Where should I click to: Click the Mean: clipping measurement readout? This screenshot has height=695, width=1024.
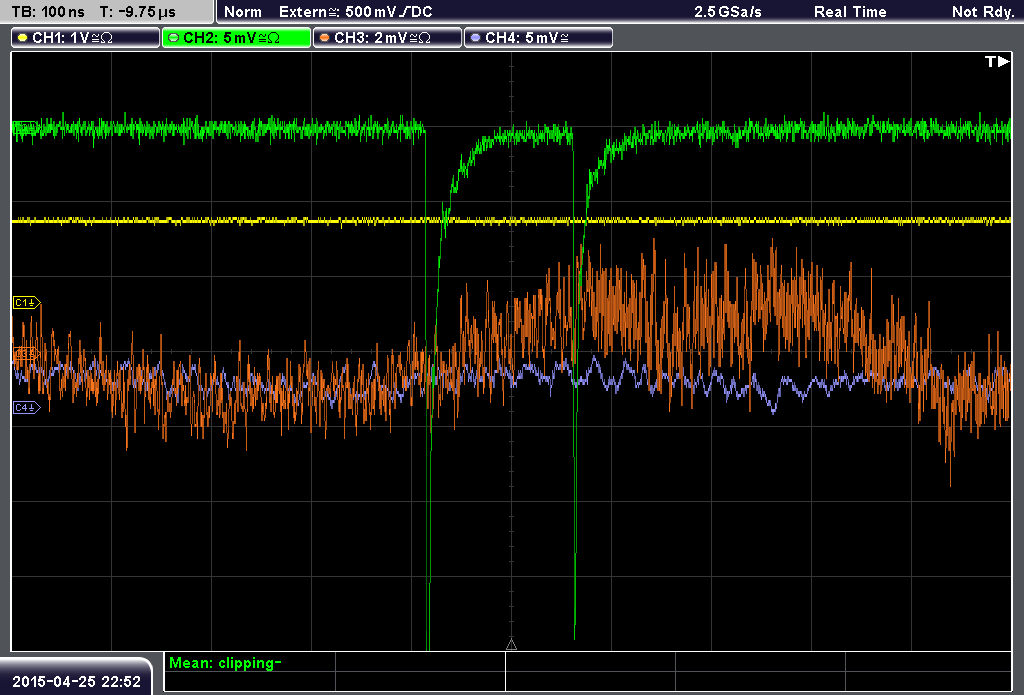point(225,663)
